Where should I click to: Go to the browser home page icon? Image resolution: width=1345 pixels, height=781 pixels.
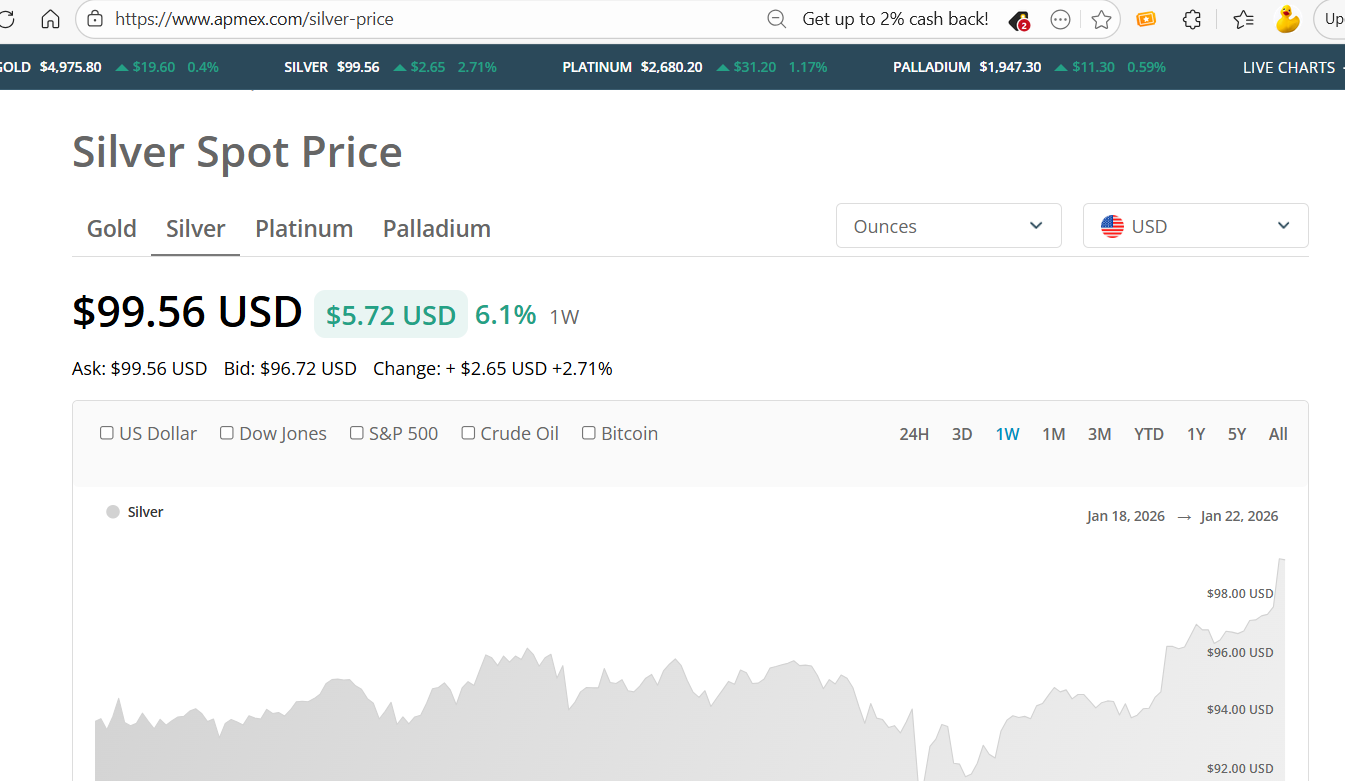(x=50, y=19)
